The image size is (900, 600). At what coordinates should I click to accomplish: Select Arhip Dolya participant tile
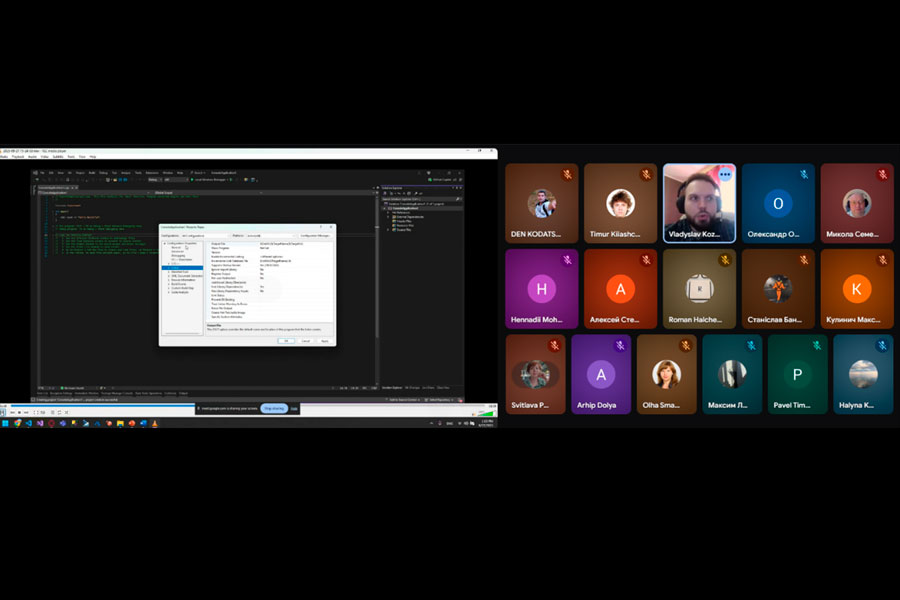pyautogui.click(x=601, y=374)
